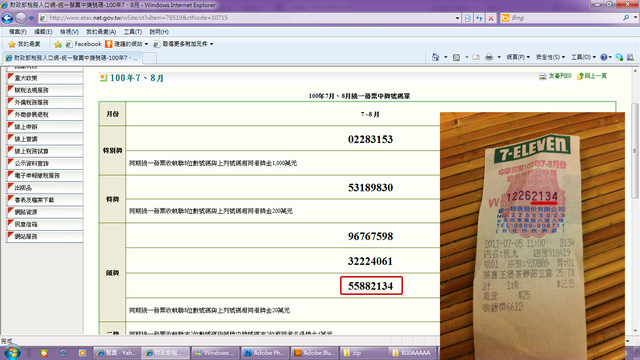Open the zip folder taskbar button
Image resolution: width=640 pixels, height=360 pixels.
[x=363, y=353]
